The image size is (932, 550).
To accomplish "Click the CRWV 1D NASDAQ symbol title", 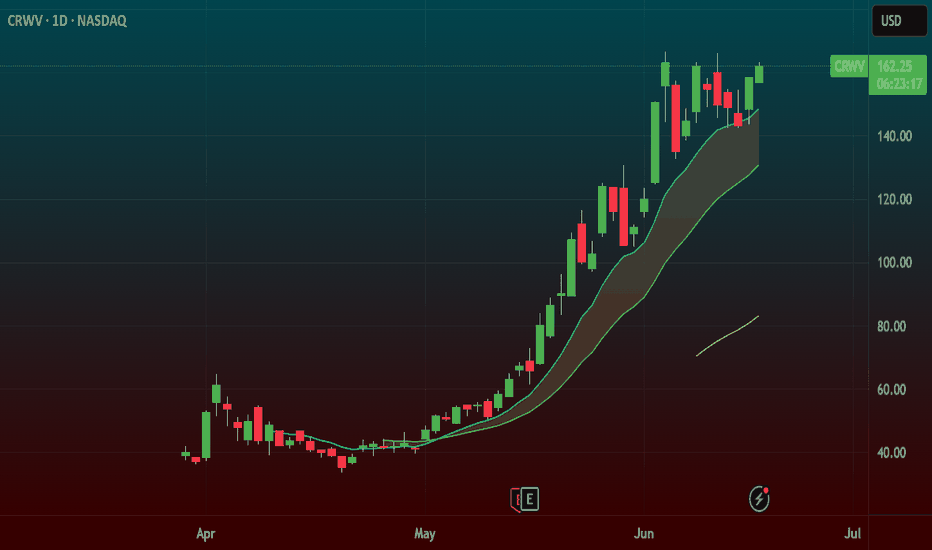I will 67,21.
